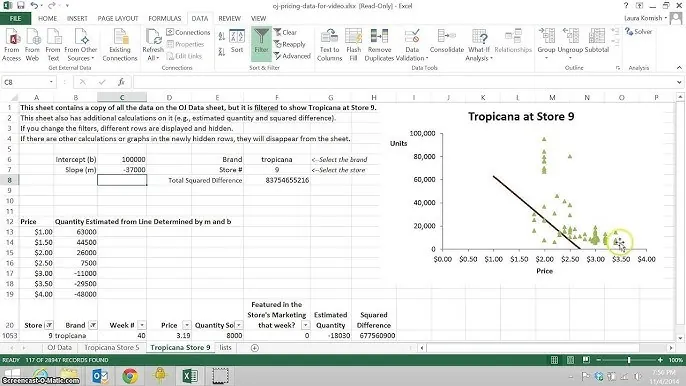Click the Name Box showing C8
The image size is (686, 386).
[x=26, y=82]
